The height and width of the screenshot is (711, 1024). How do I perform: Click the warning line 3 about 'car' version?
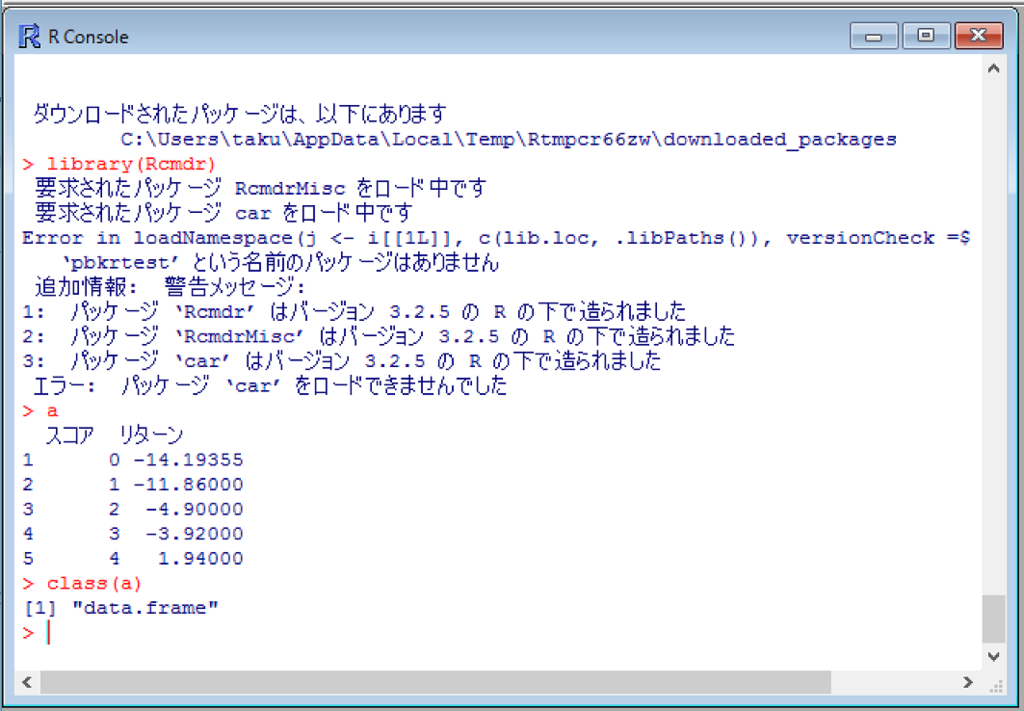pos(342,361)
